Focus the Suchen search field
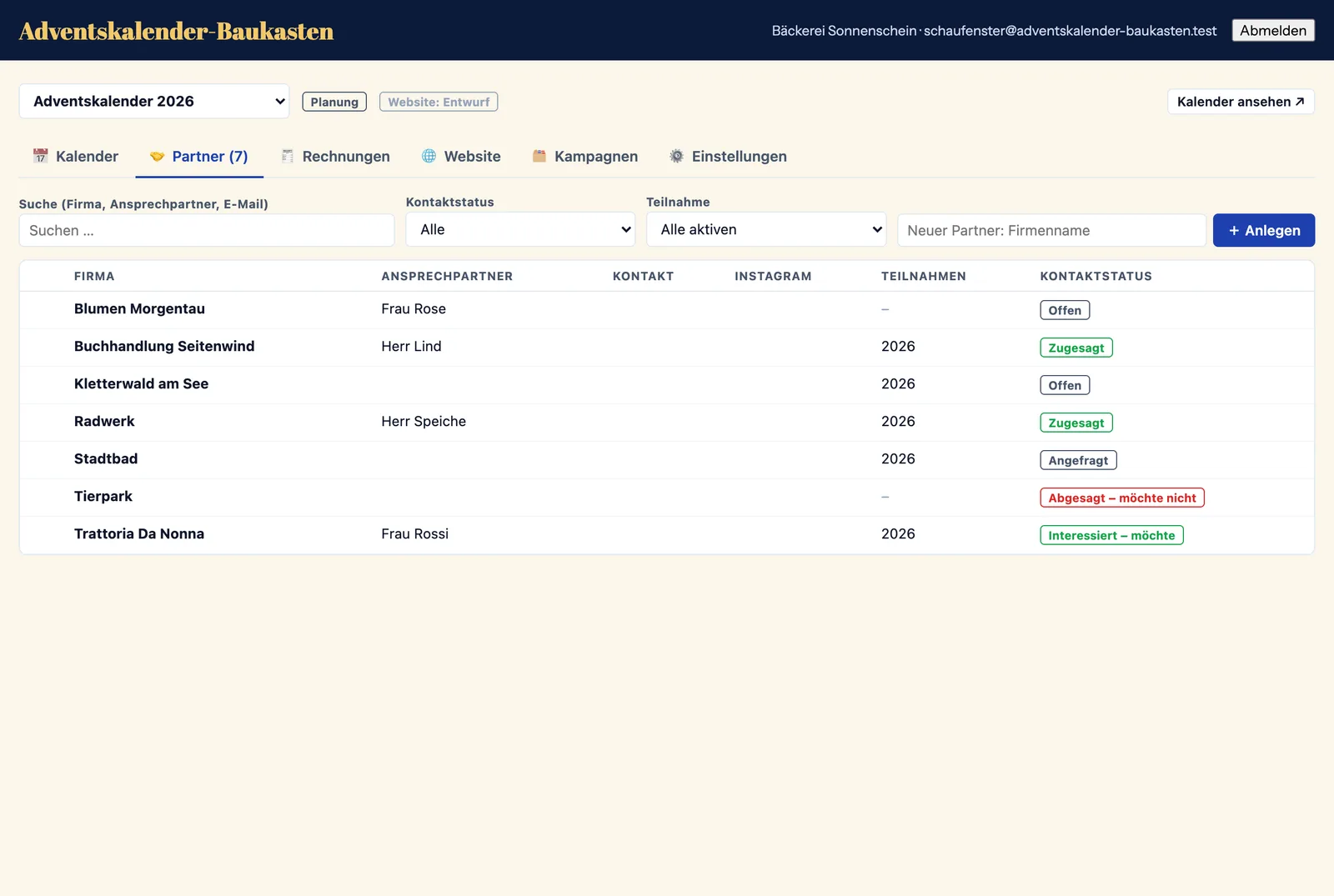This screenshot has width=1334, height=896. (x=207, y=230)
